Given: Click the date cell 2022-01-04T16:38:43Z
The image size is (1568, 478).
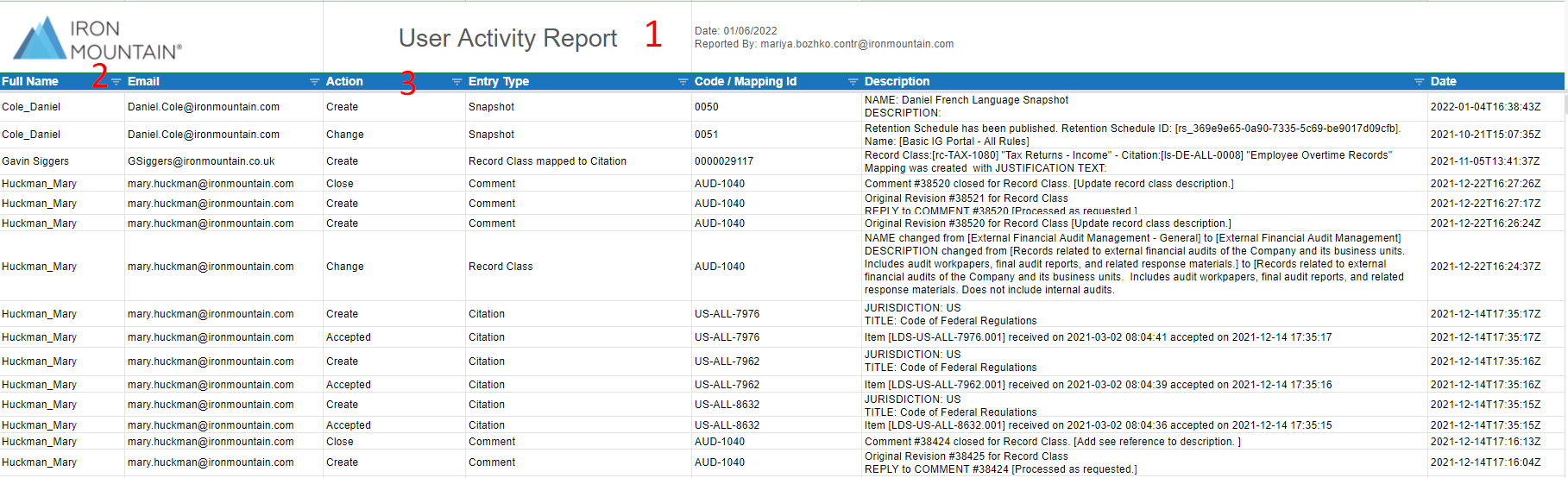Looking at the screenshot, I should point(1485,107).
